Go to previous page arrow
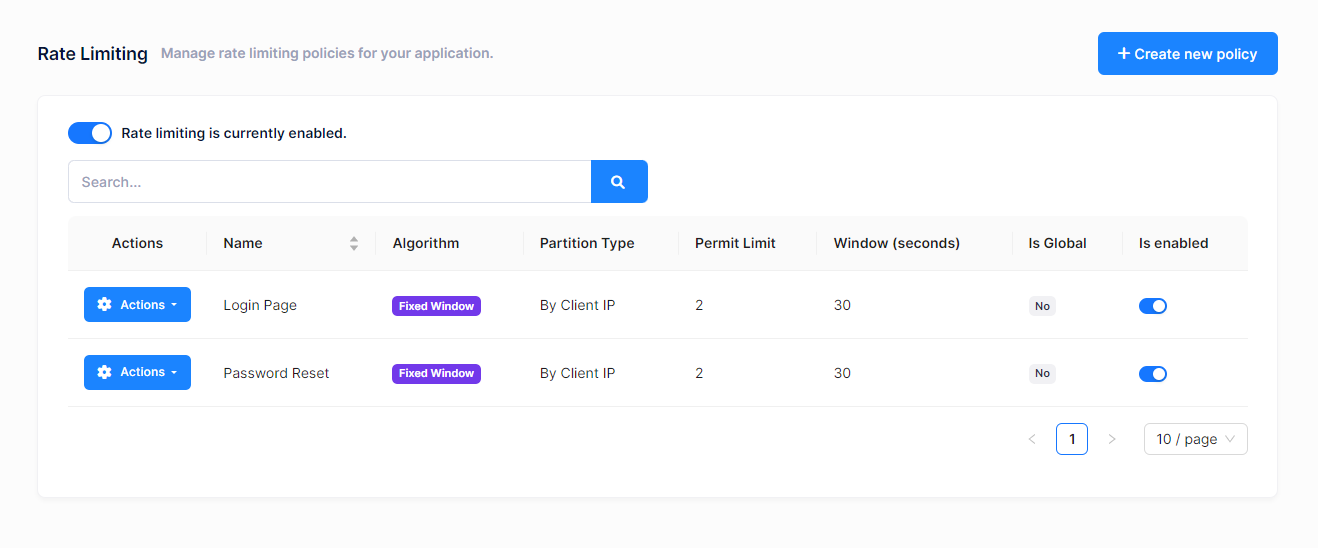 pos(1032,439)
